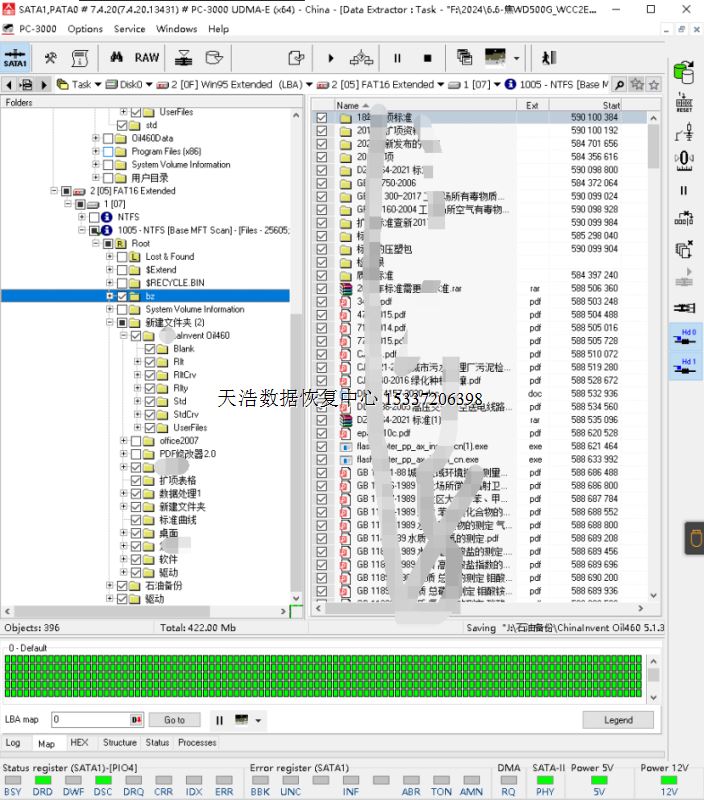
Task: Toggle checkbox for the Lost & Found folder
Action: click(122, 257)
